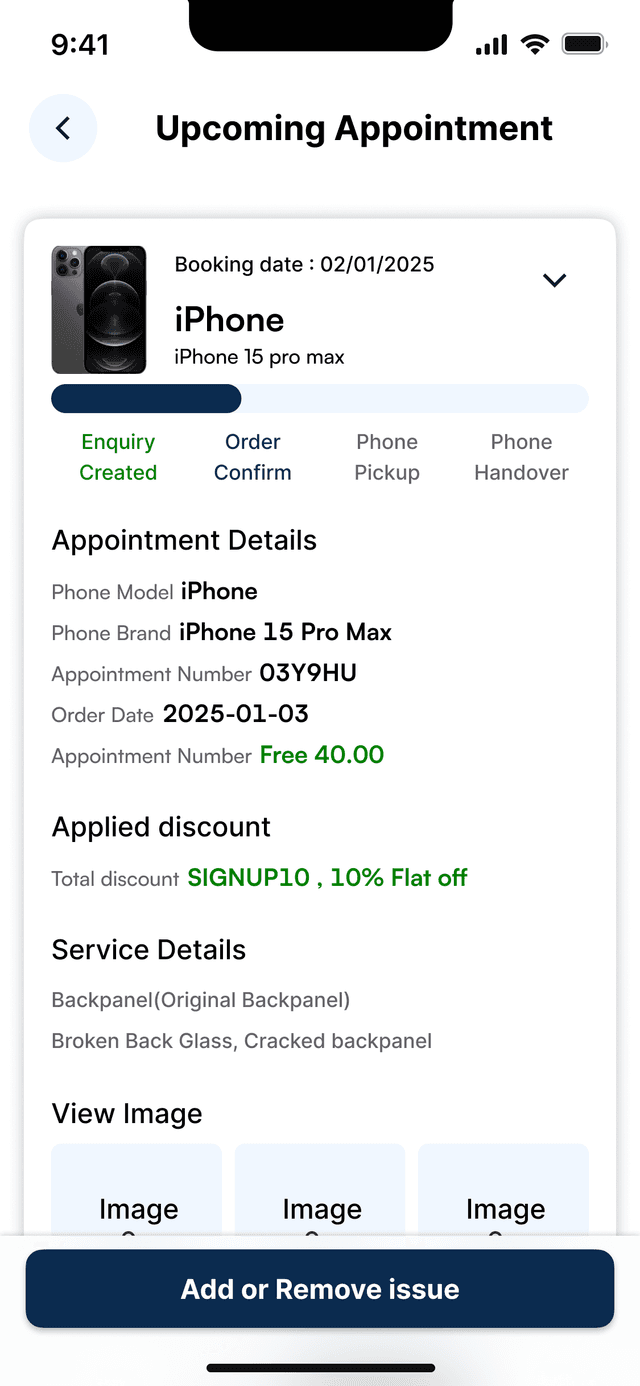
Task: Tap the Upcoming Appointment title
Action: pos(354,128)
